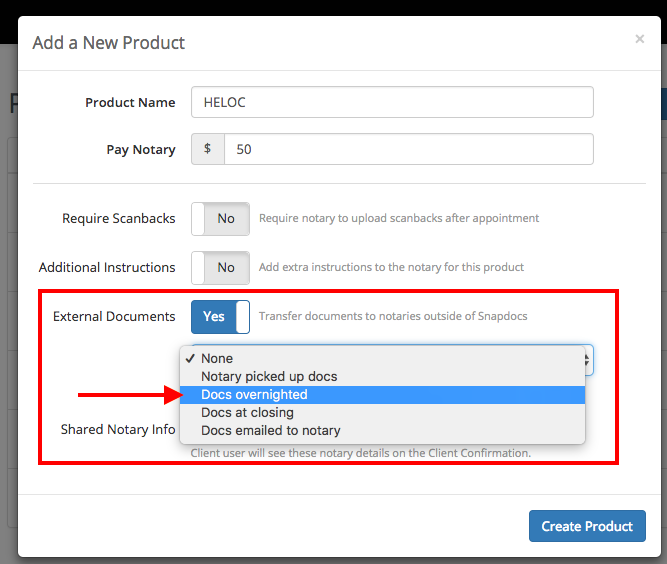The image size is (667, 564).
Task: Choose the Notary picked up docs option
Action: click(x=269, y=376)
